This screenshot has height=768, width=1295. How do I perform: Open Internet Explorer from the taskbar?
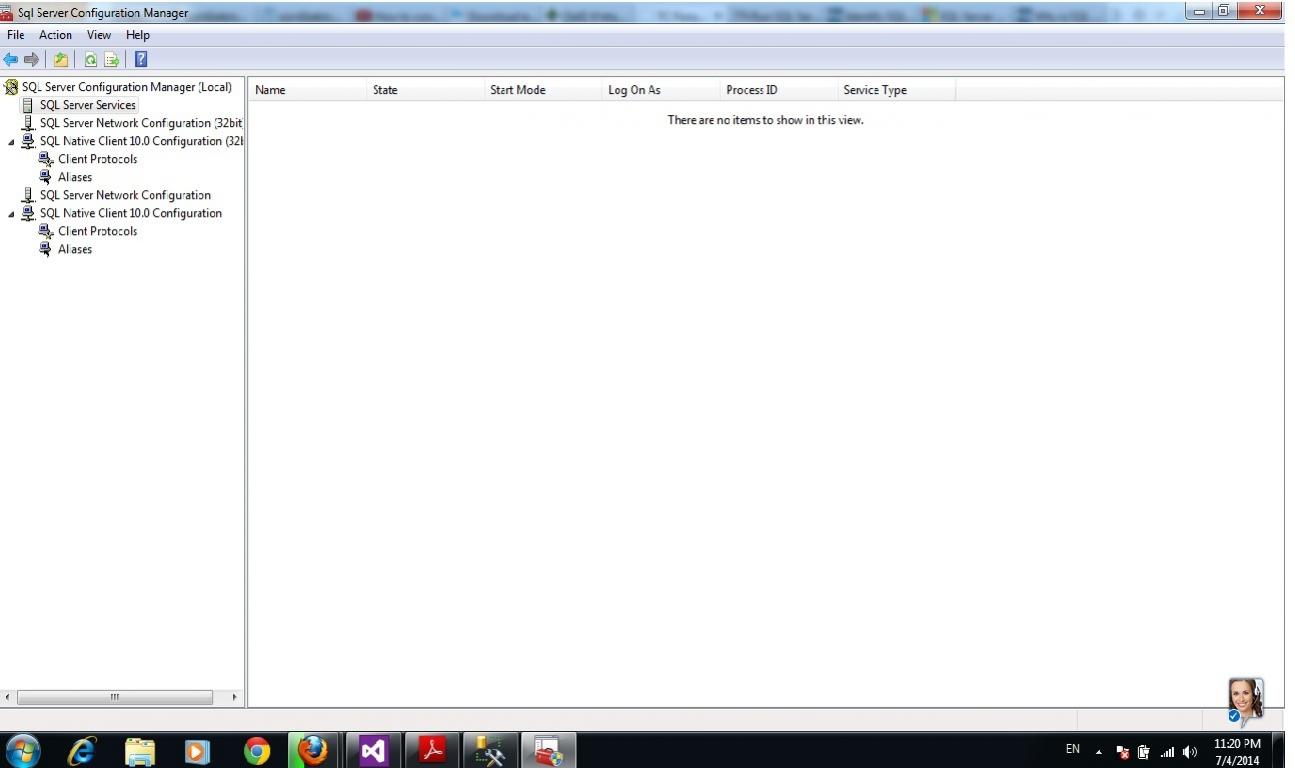click(82, 750)
